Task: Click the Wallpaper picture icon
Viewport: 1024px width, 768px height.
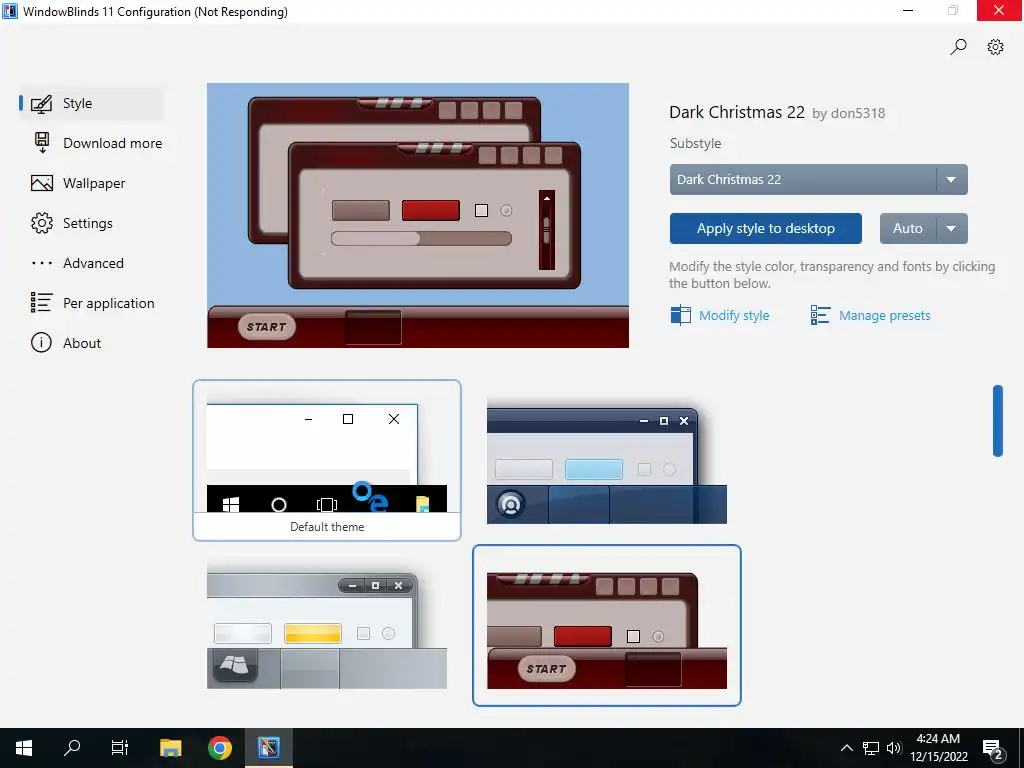Action: tap(42, 184)
